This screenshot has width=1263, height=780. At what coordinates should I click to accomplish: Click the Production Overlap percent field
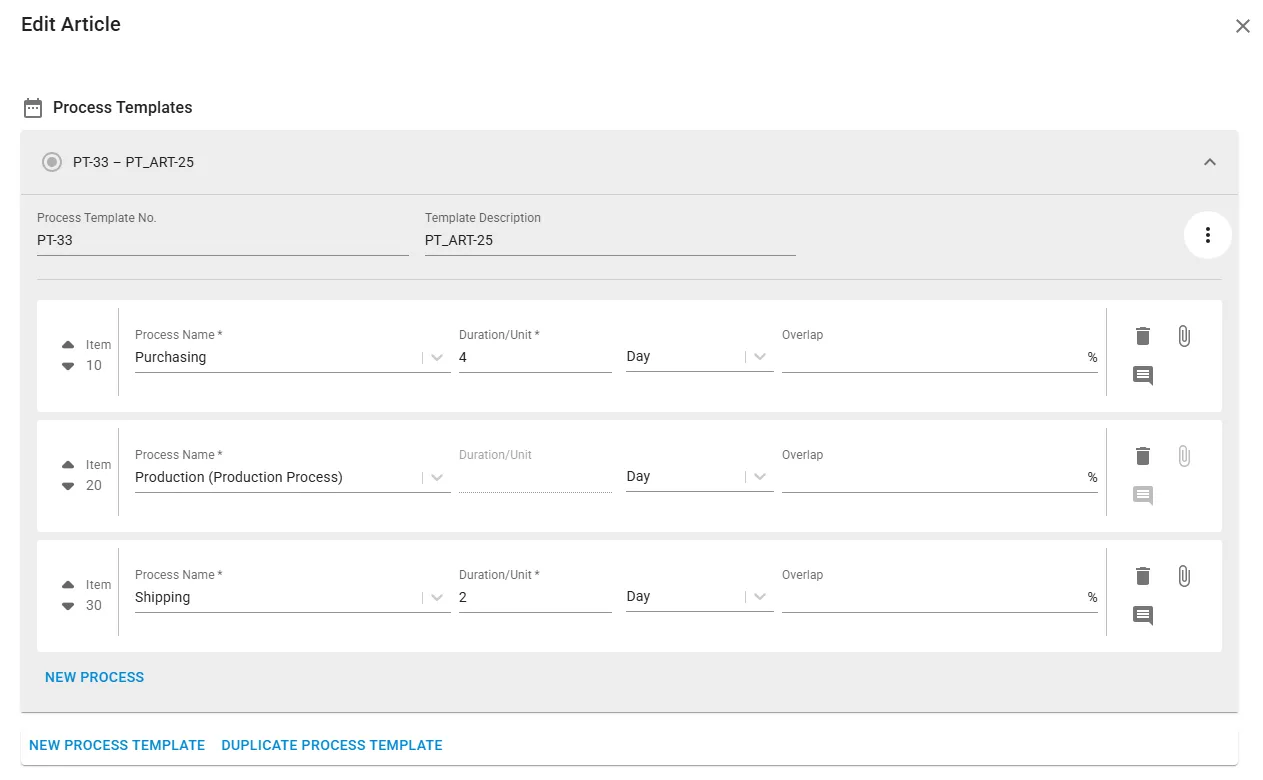940,477
